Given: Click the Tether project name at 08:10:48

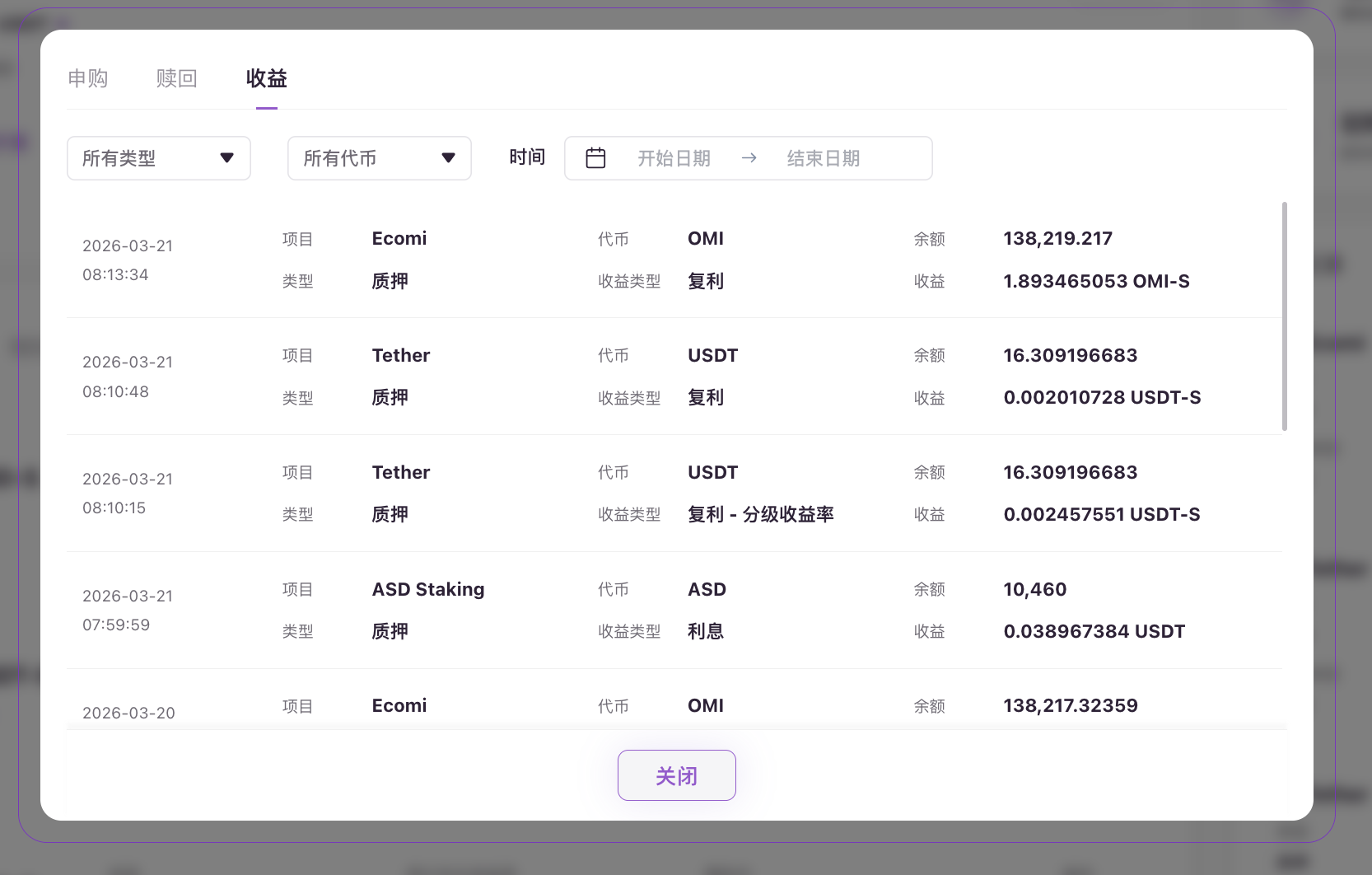Looking at the screenshot, I should tap(401, 356).
